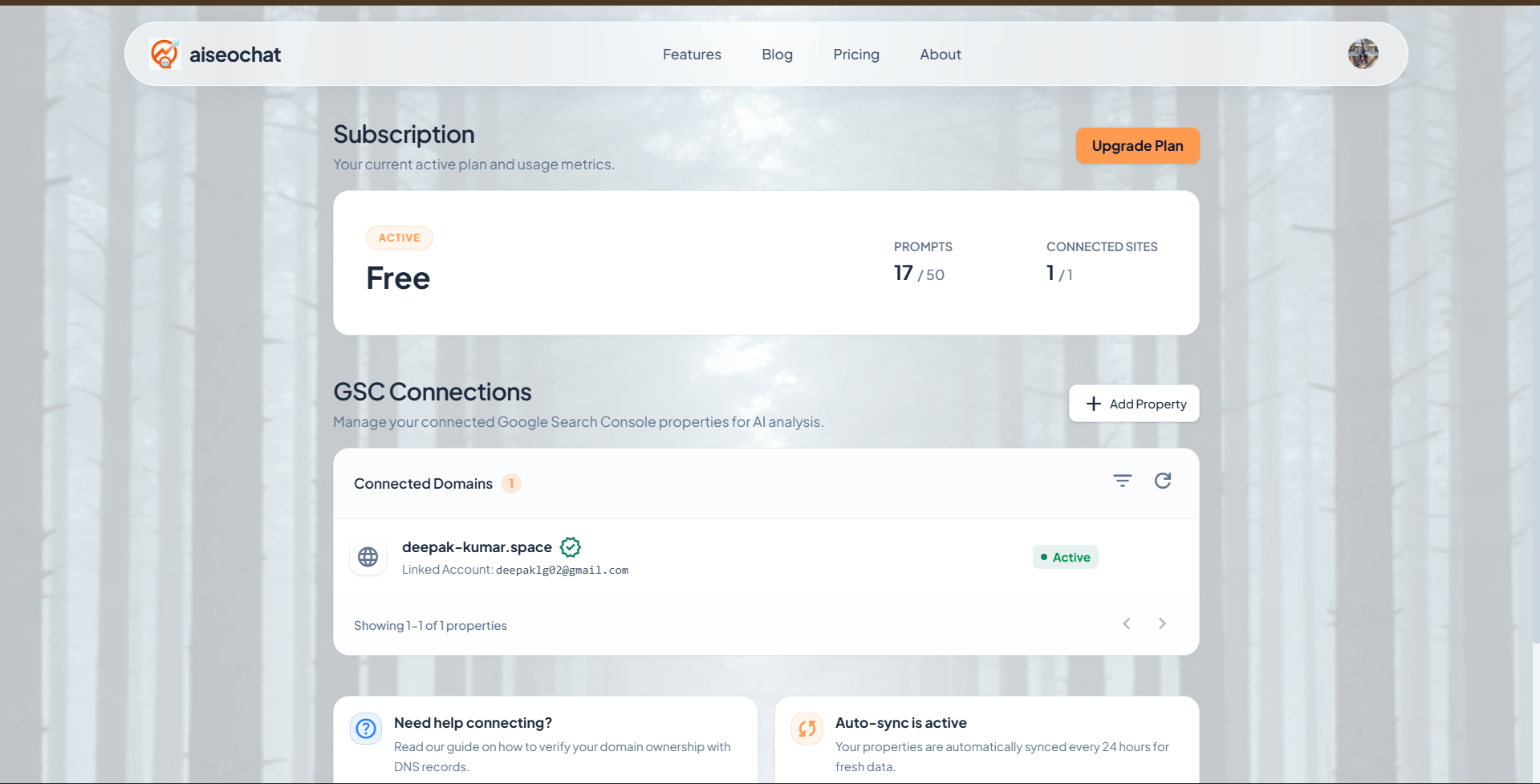Viewport: 1540px width, 784px height.
Task: Open the Pricing page
Action: [x=855, y=55]
